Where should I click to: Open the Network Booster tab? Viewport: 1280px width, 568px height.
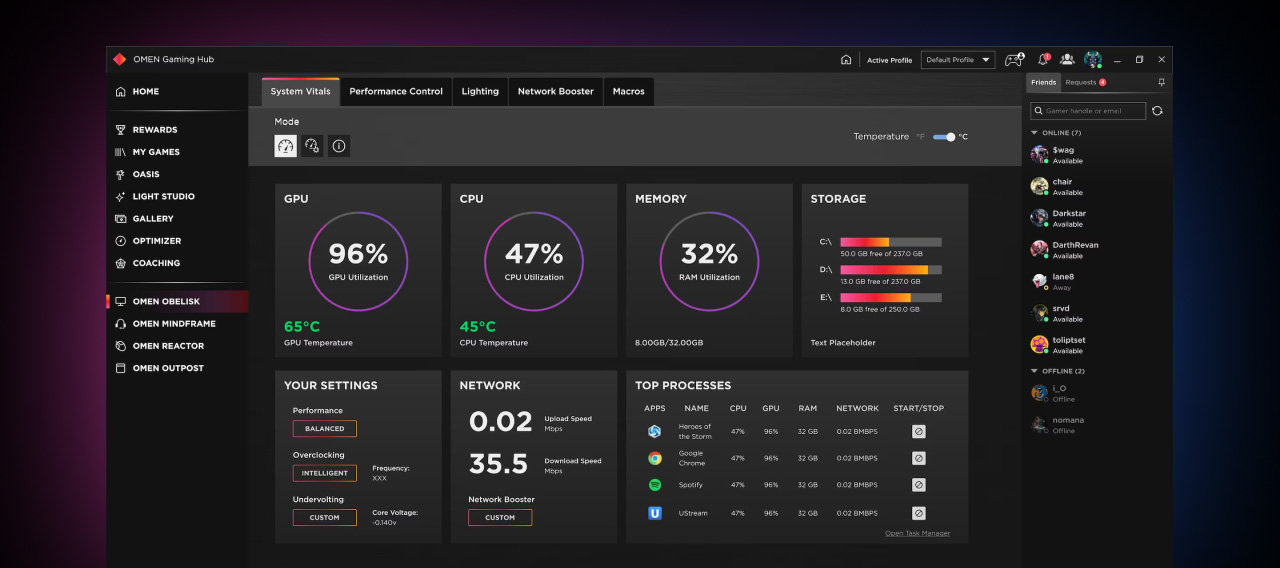[556, 91]
